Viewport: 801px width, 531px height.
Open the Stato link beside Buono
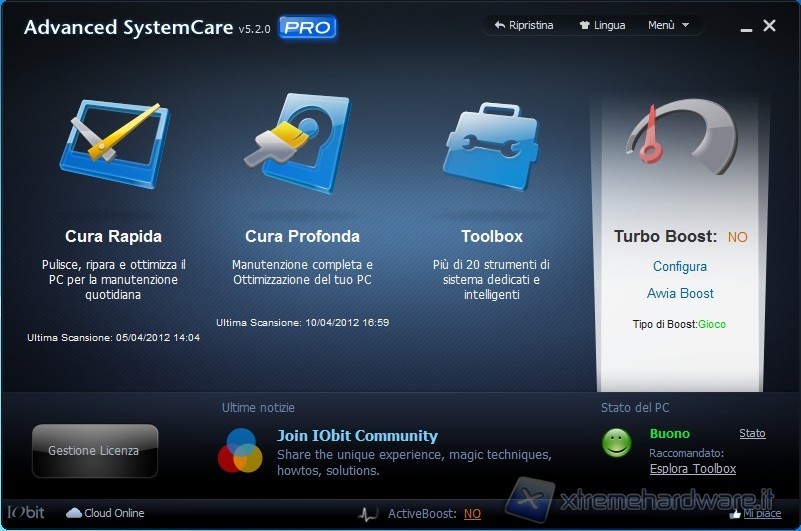(x=752, y=433)
